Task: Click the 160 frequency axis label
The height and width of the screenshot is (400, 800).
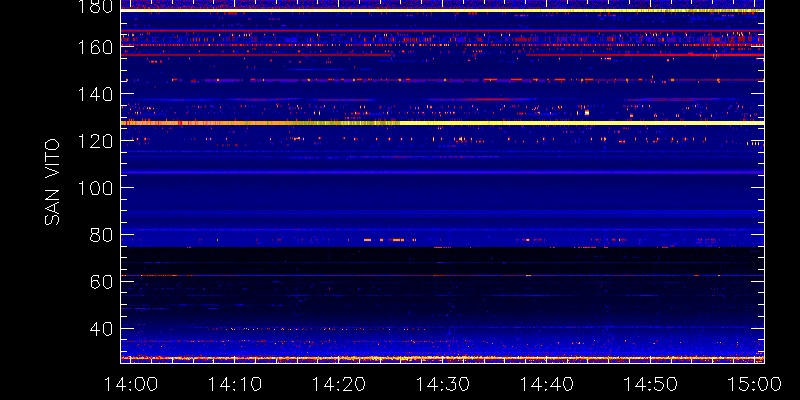Action: (x=95, y=47)
